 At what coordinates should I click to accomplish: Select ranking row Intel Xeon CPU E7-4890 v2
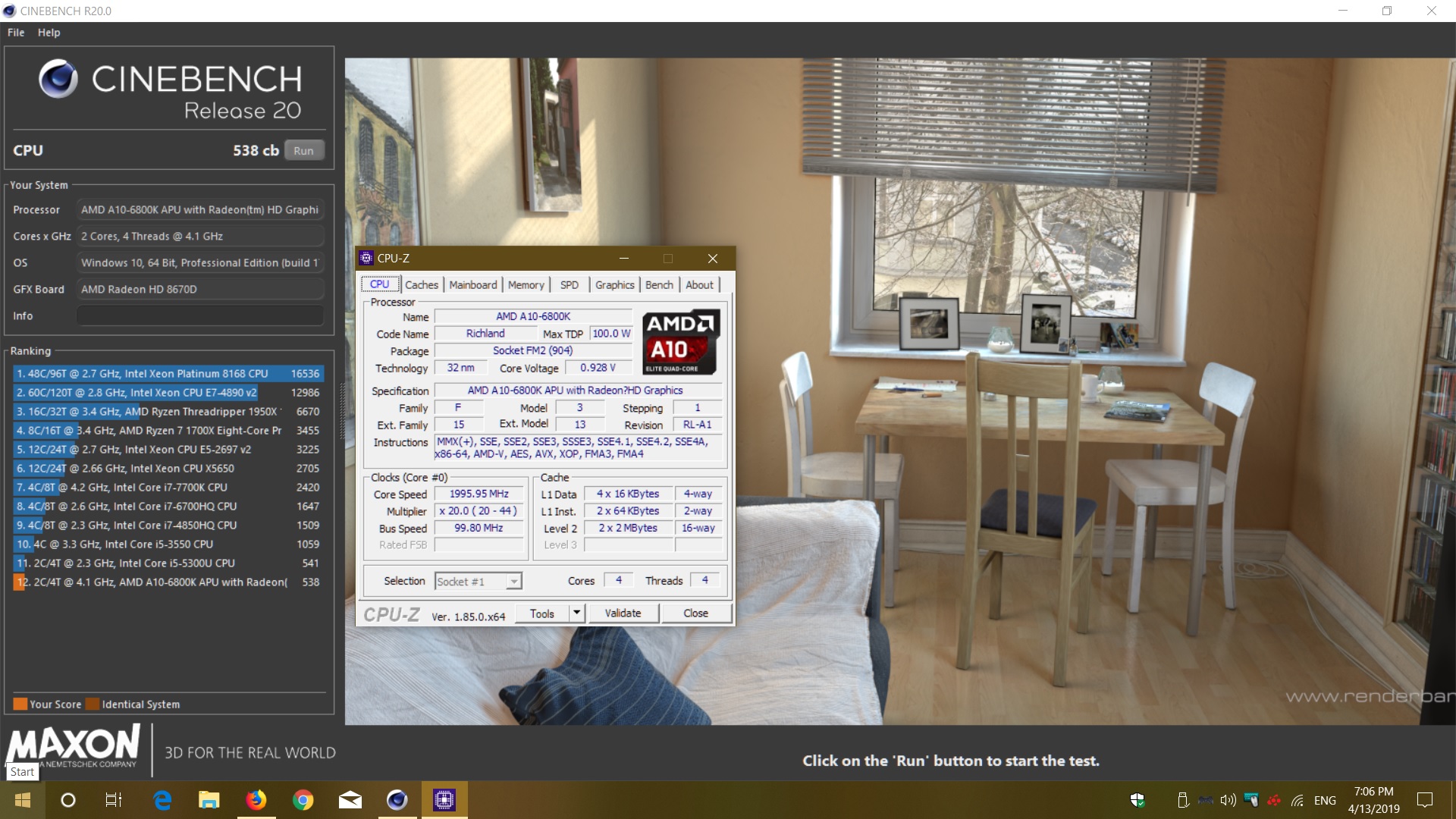click(x=168, y=392)
